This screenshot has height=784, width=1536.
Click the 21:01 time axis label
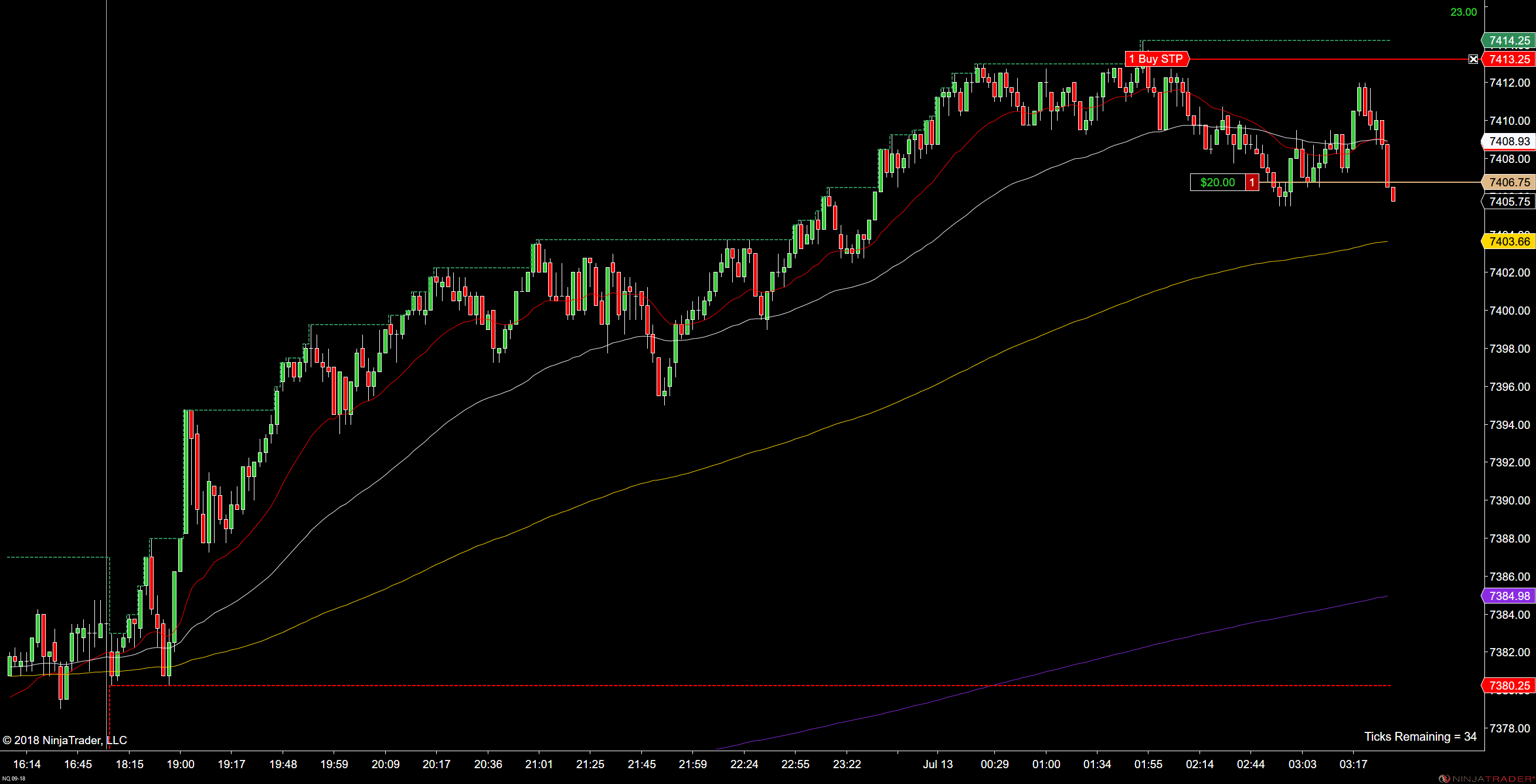coord(539,763)
